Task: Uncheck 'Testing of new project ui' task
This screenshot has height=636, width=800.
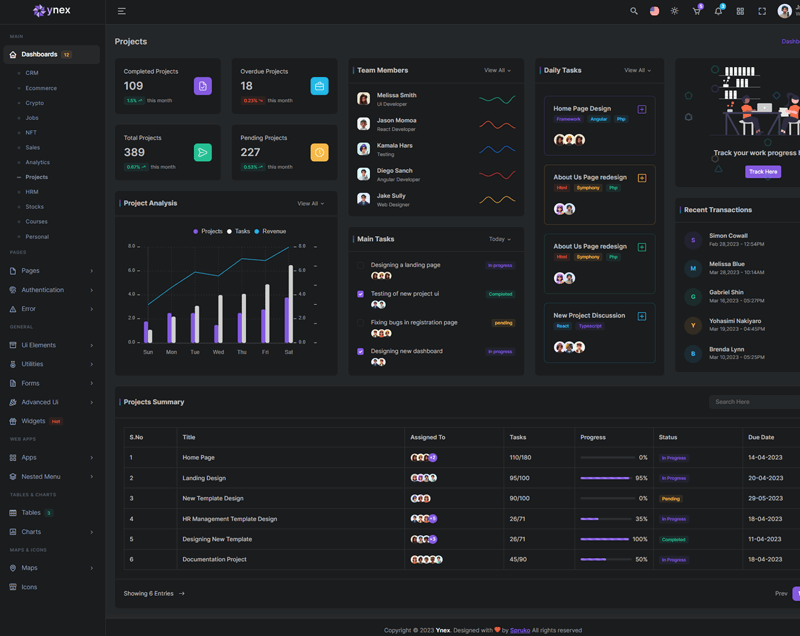Action: point(361,294)
